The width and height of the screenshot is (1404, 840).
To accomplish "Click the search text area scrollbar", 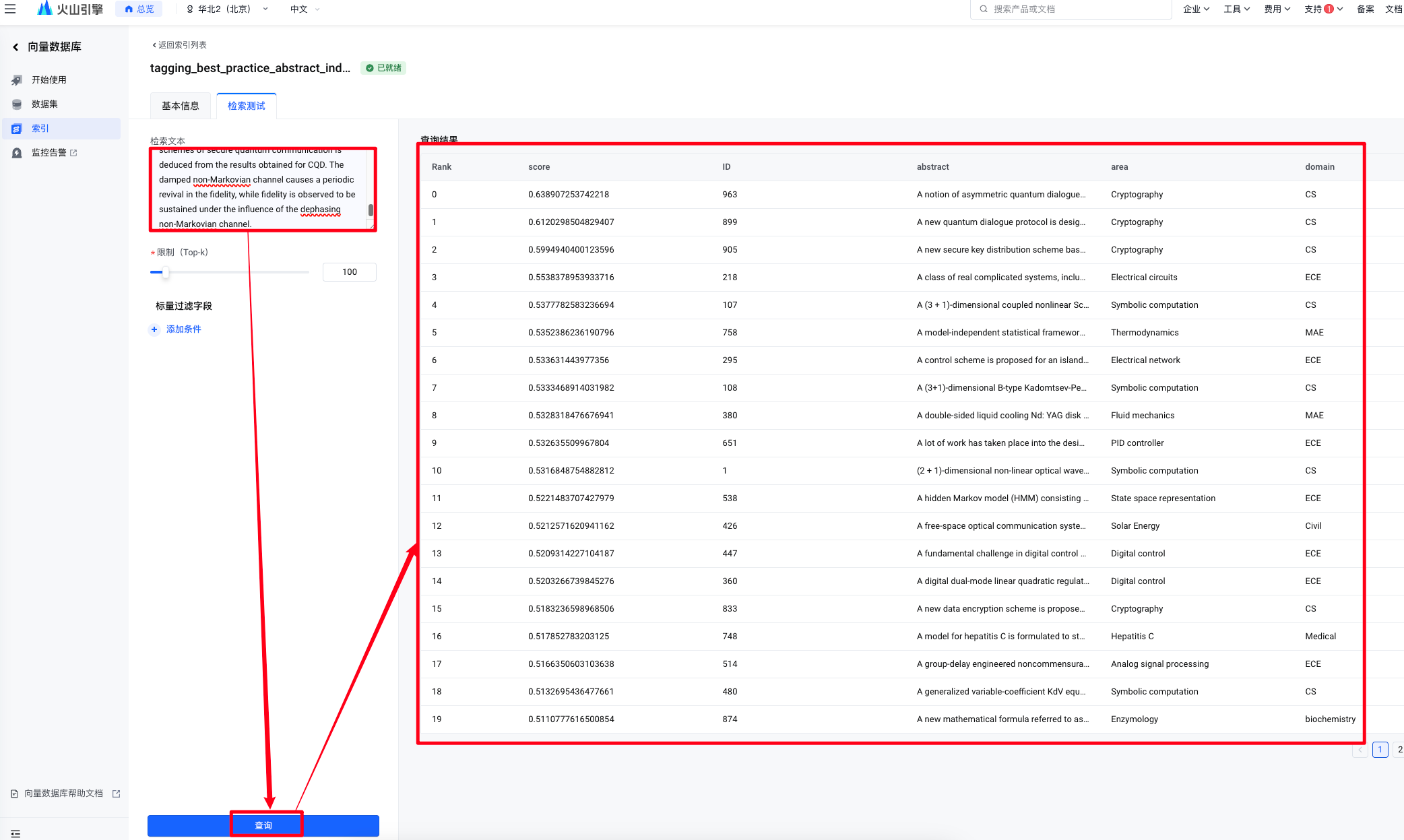I will click(371, 209).
